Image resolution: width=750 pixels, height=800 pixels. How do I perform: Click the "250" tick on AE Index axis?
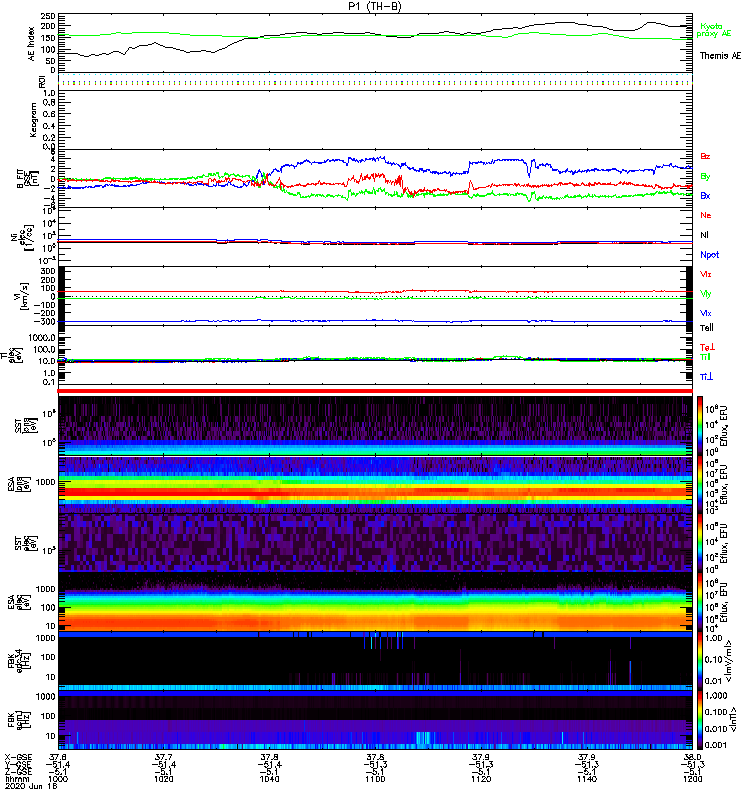click(x=49, y=16)
